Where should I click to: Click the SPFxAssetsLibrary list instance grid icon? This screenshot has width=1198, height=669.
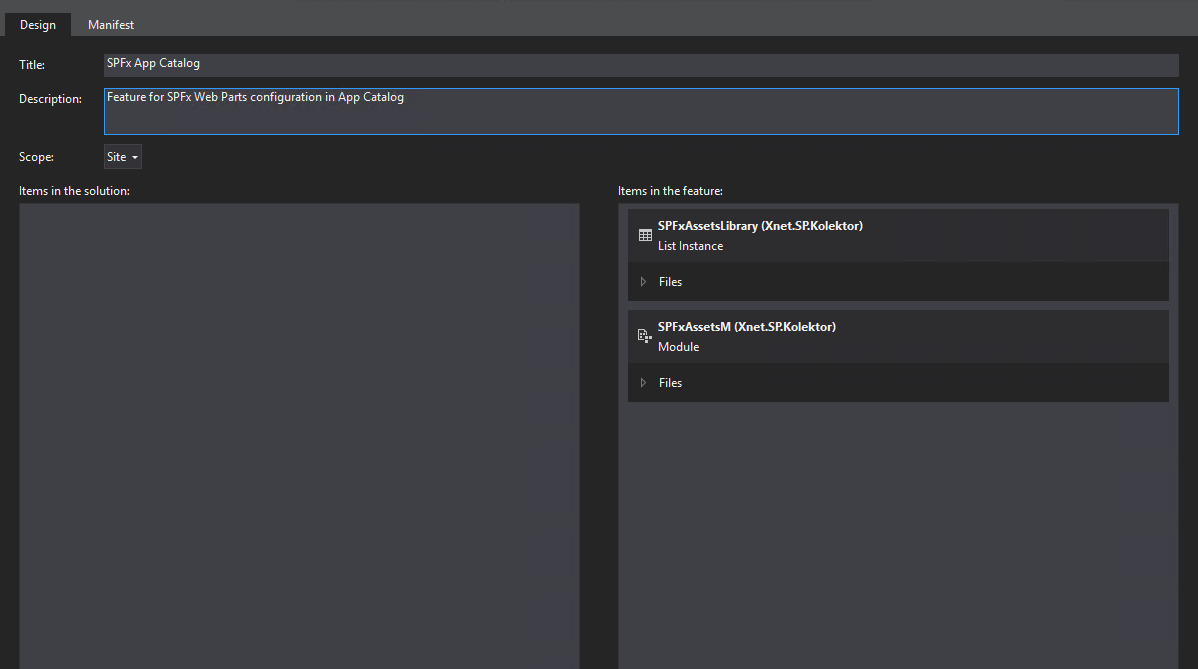point(645,236)
